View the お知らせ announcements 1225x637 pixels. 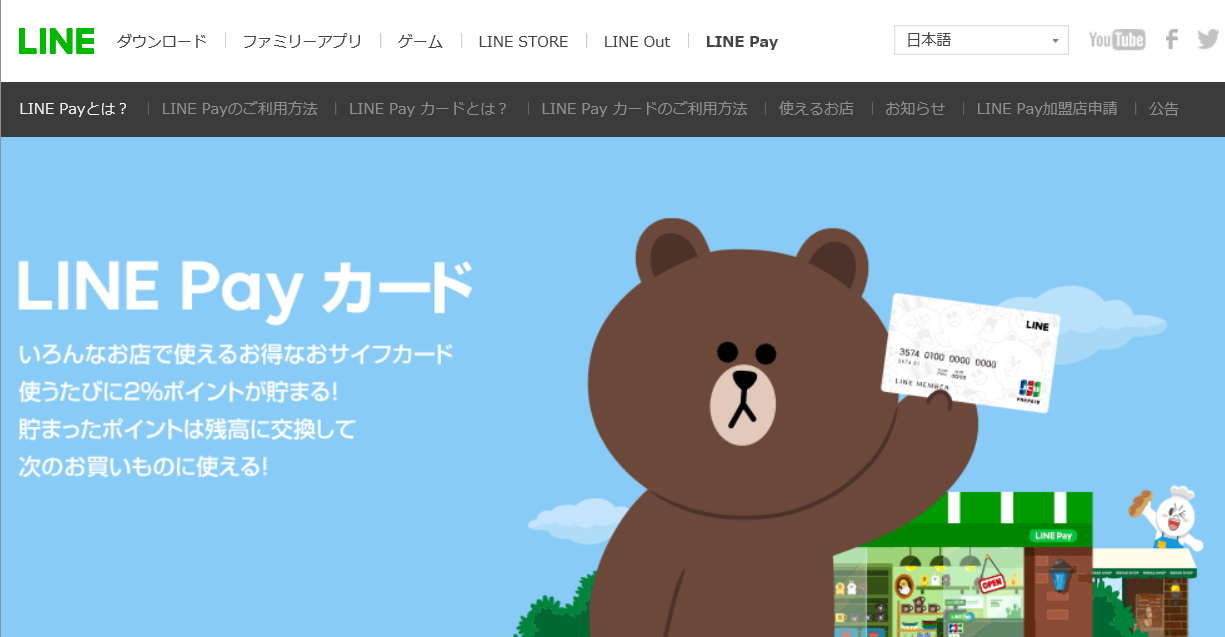(x=915, y=109)
